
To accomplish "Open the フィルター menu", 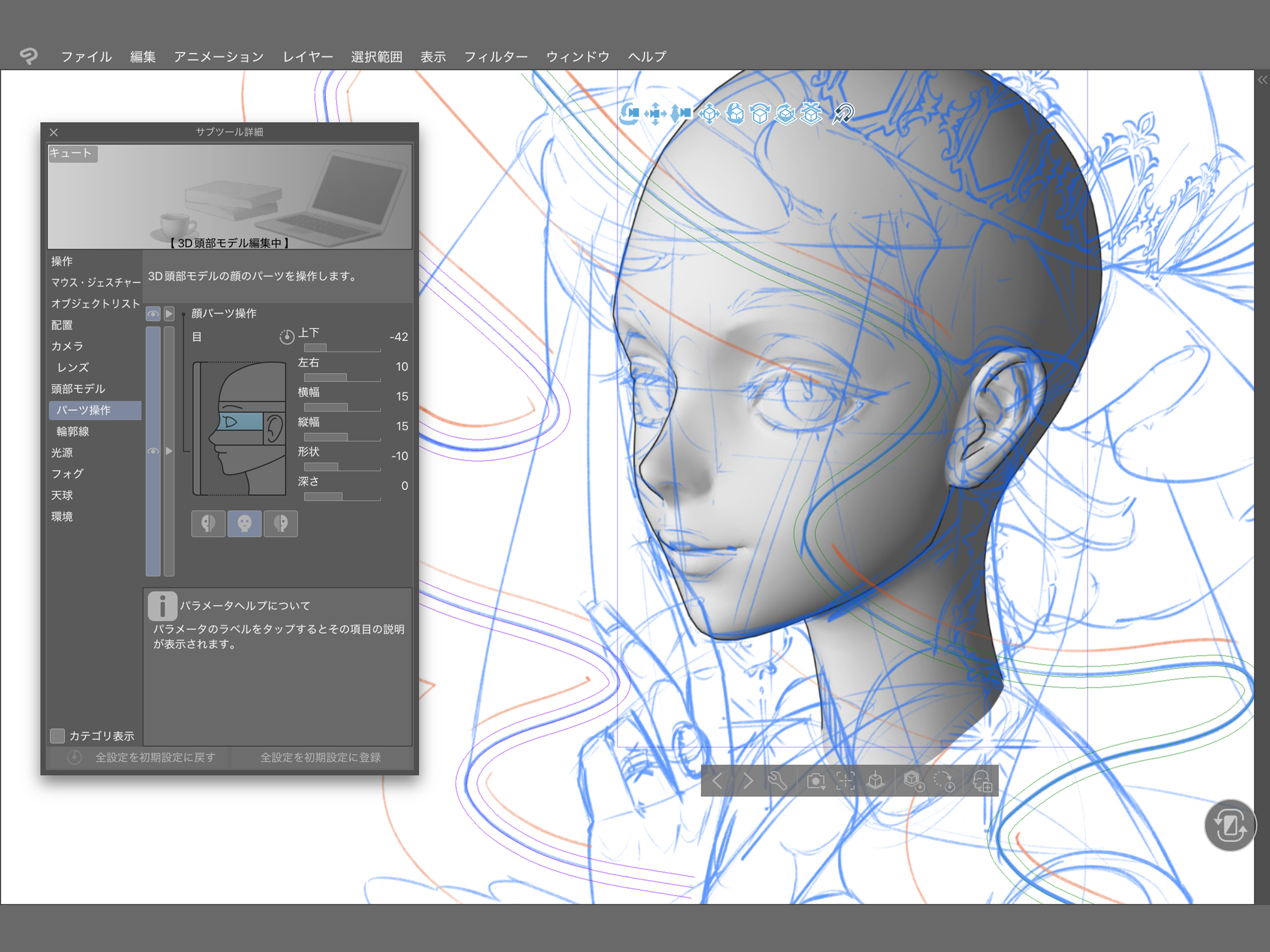I will 496,57.
